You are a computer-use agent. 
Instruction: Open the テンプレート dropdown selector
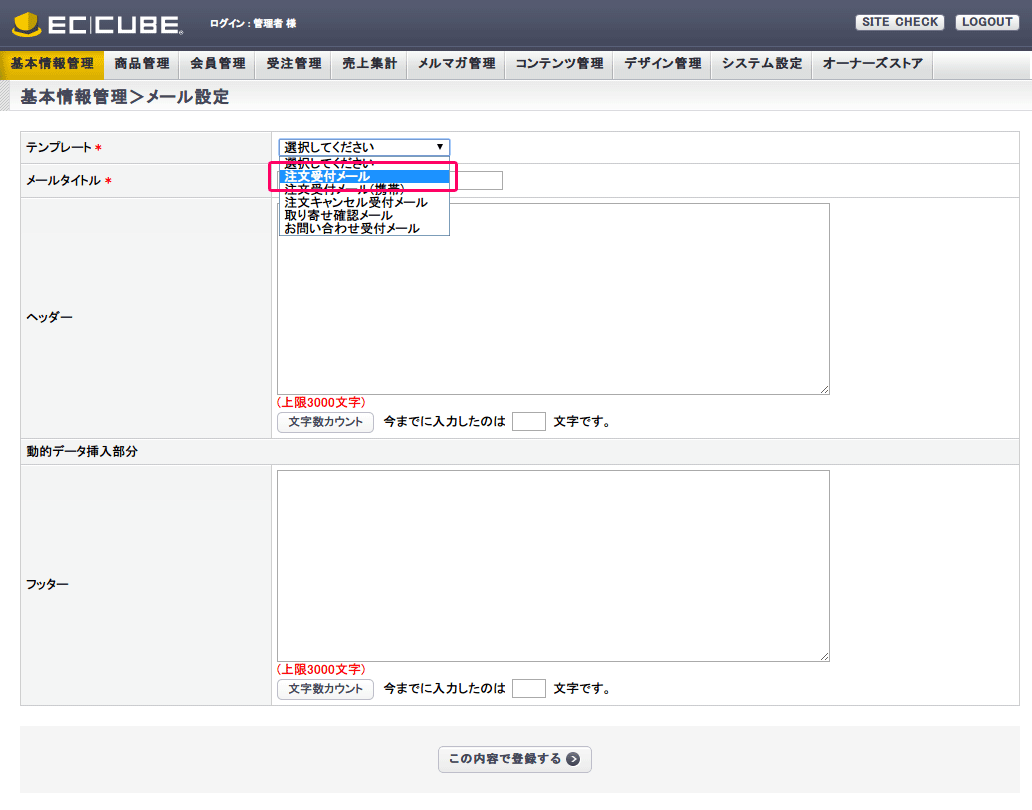(x=364, y=147)
